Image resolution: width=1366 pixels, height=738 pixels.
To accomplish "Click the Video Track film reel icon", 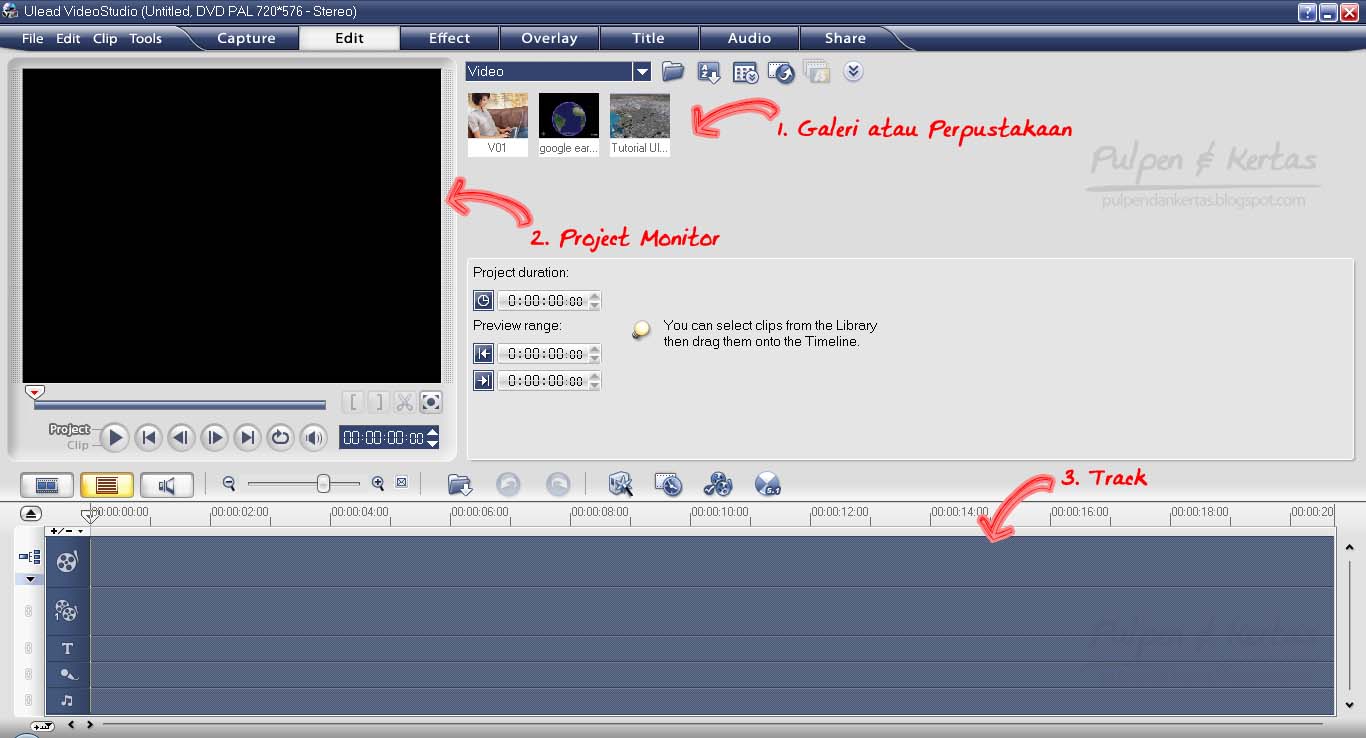I will [x=66, y=561].
